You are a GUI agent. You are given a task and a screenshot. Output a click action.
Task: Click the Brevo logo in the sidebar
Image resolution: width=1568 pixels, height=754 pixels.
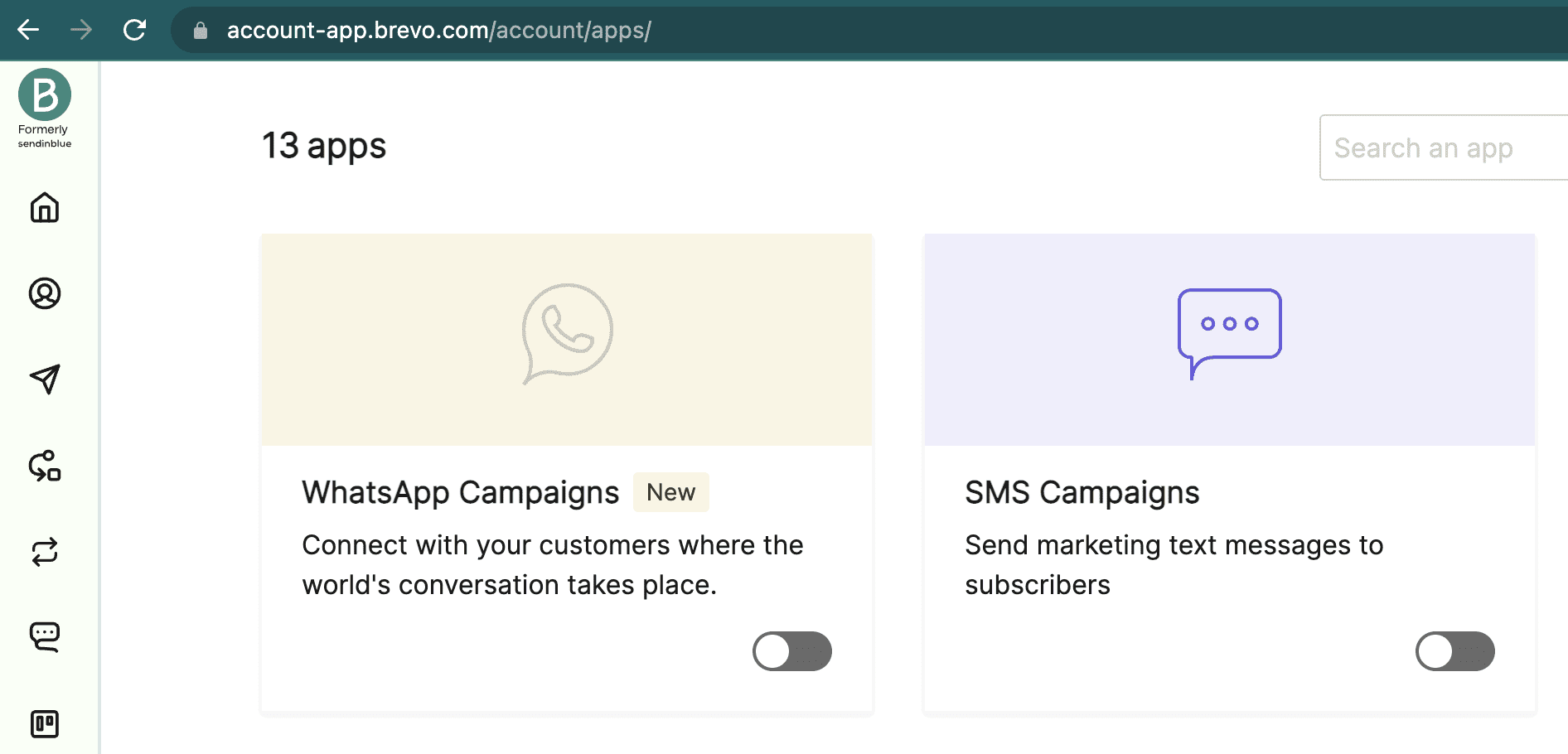44,94
